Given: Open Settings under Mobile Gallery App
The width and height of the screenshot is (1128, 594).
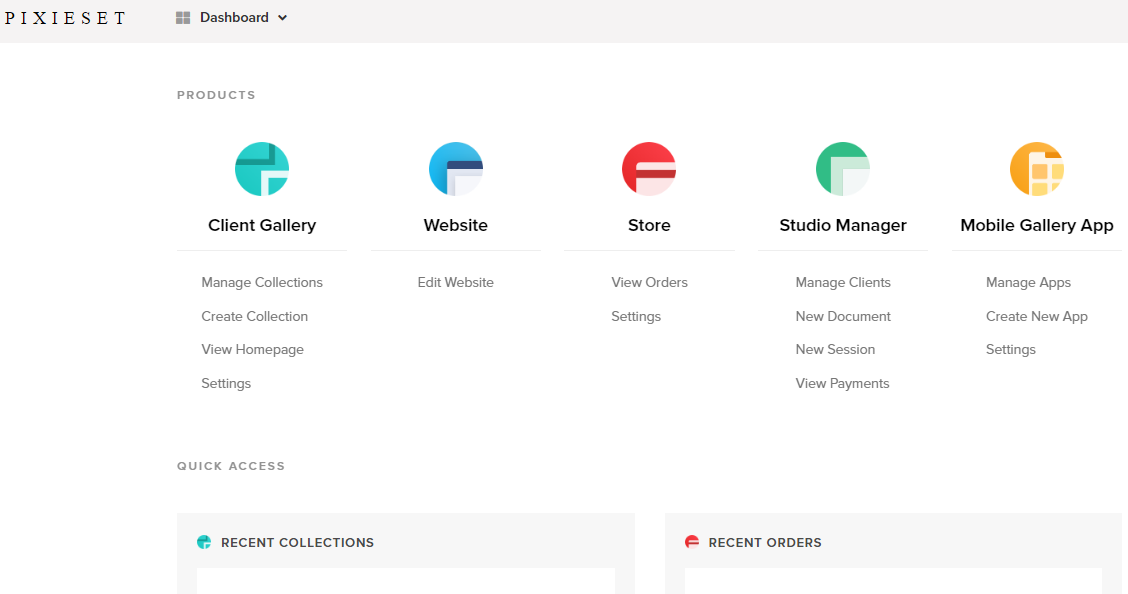Looking at the screenshot, I should (x=1011, y=349).
